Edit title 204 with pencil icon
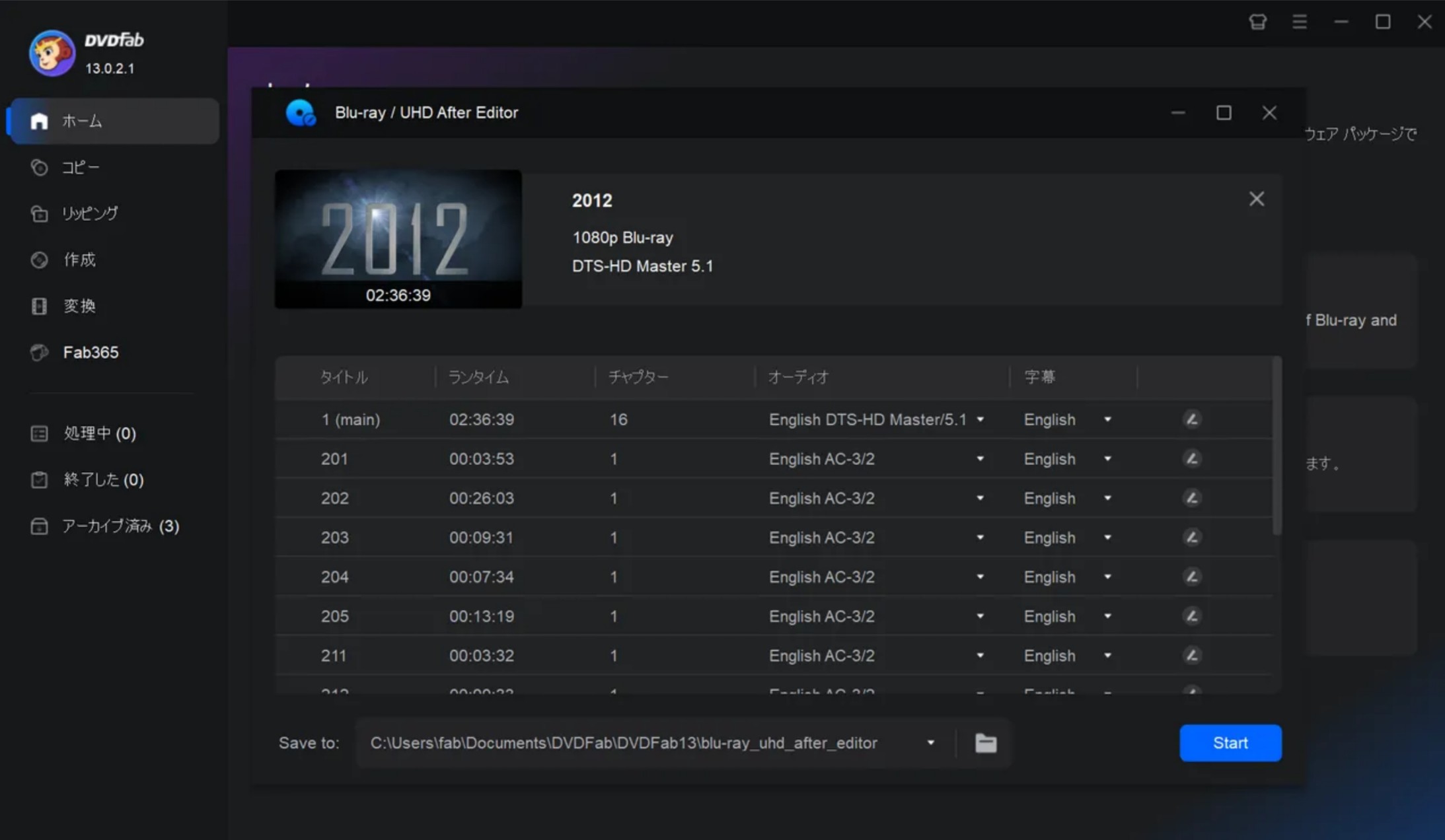The width and height of the screenshot is (1445, 840). [x=1192, y=577]
